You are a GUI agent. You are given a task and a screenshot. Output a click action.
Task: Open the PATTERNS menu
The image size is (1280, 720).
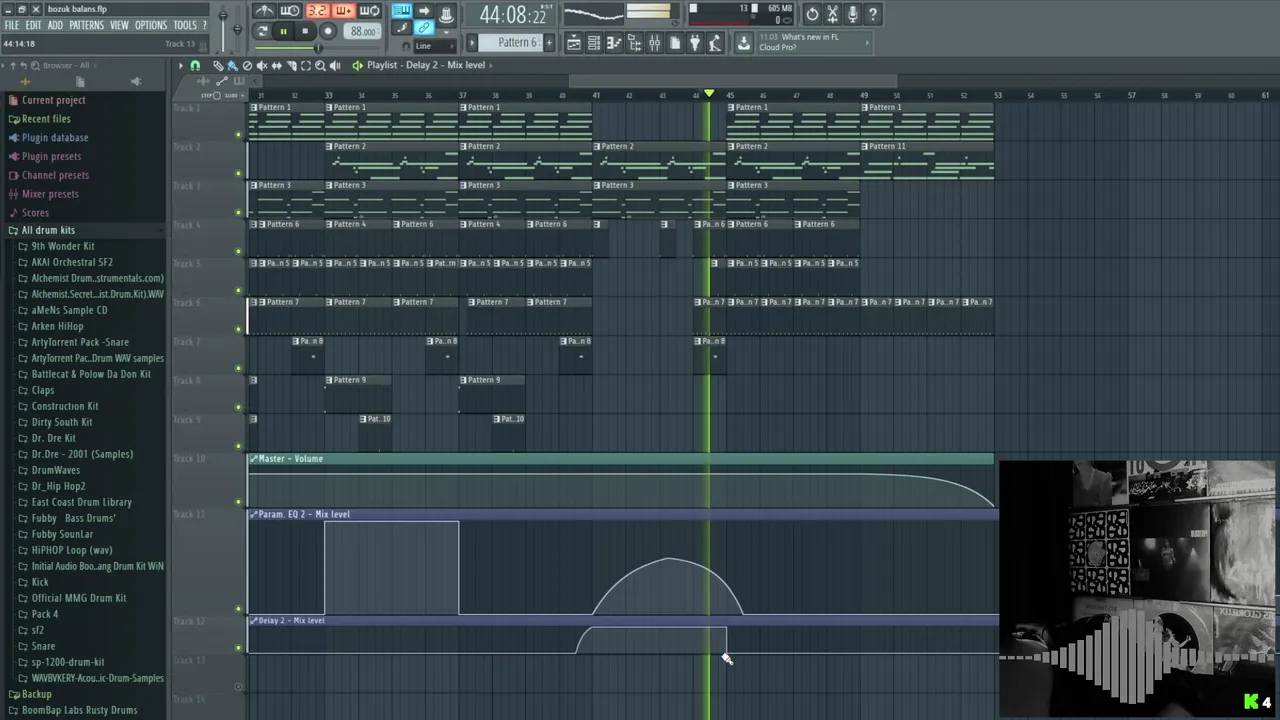[86, 25]
